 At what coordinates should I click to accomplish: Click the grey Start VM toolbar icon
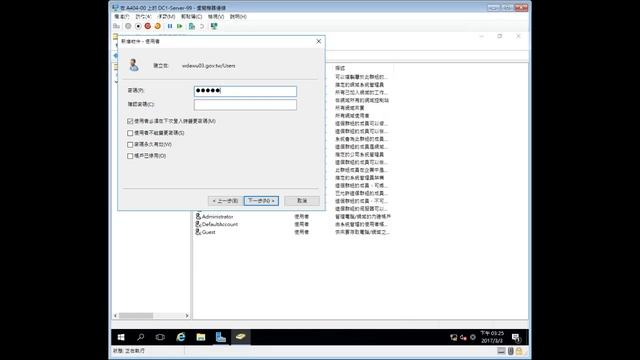pyautogui.click(x=128, y=26)
